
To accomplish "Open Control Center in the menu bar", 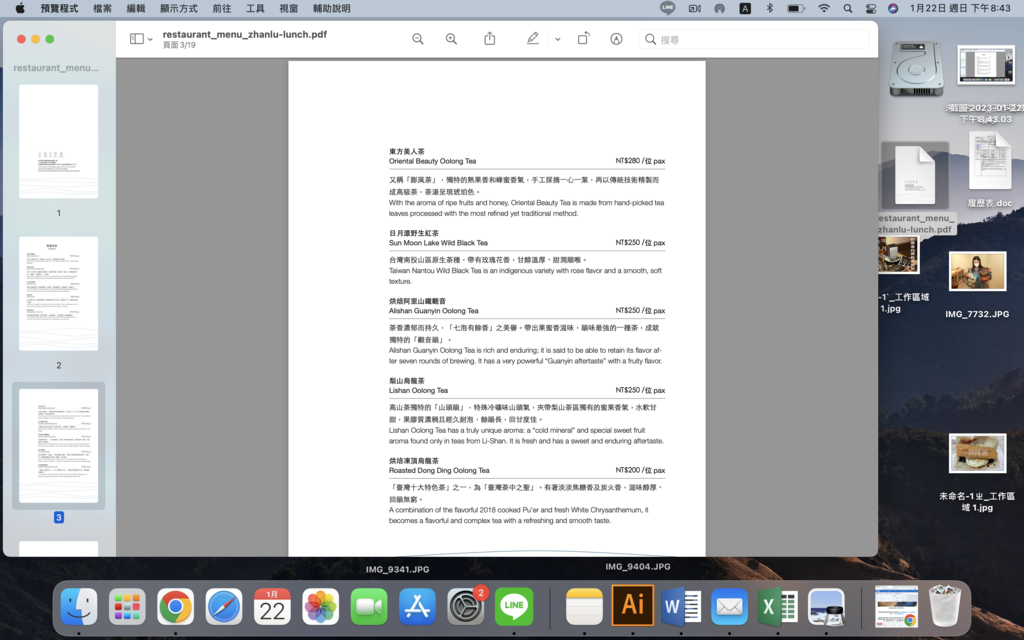I will pos(870,8).
